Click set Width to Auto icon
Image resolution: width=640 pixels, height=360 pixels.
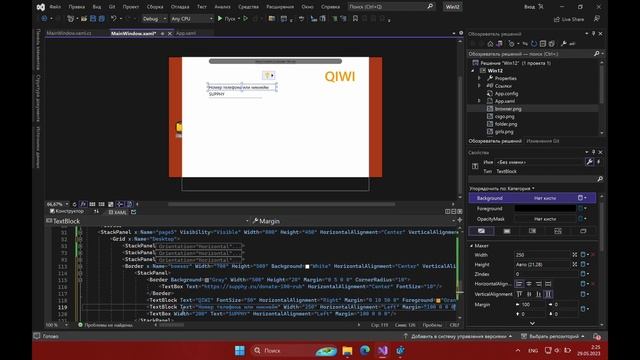pyautogui.click(x=575, y=255)
